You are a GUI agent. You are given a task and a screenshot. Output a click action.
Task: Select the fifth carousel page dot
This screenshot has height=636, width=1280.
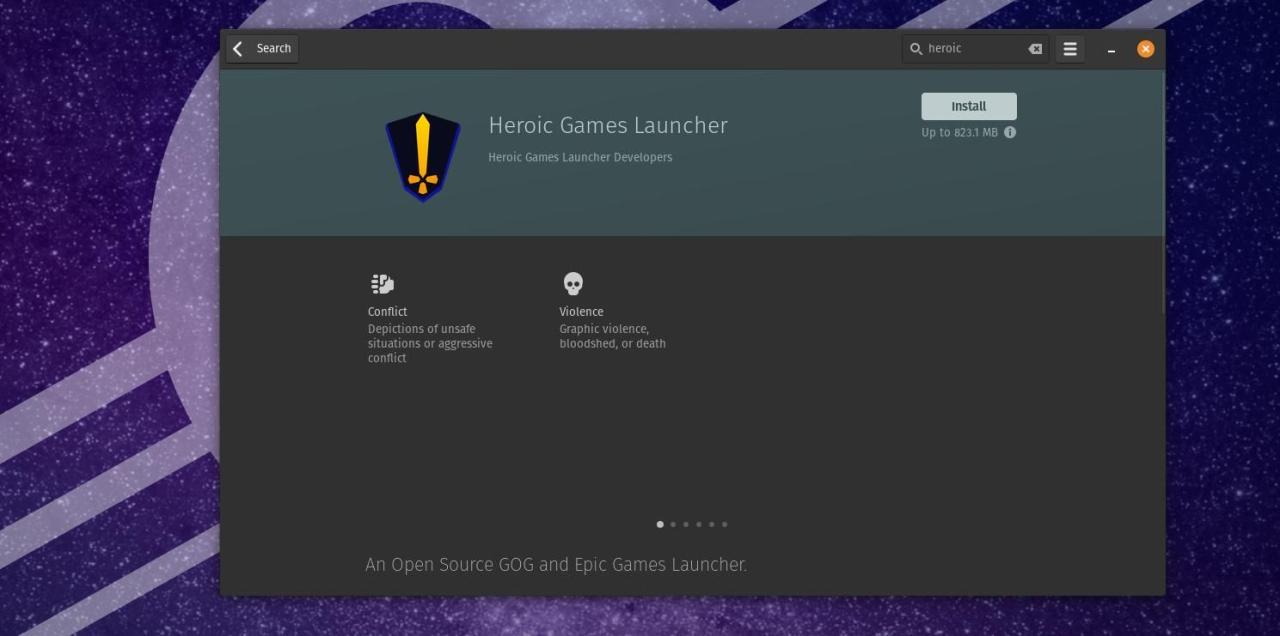point(712,524)
